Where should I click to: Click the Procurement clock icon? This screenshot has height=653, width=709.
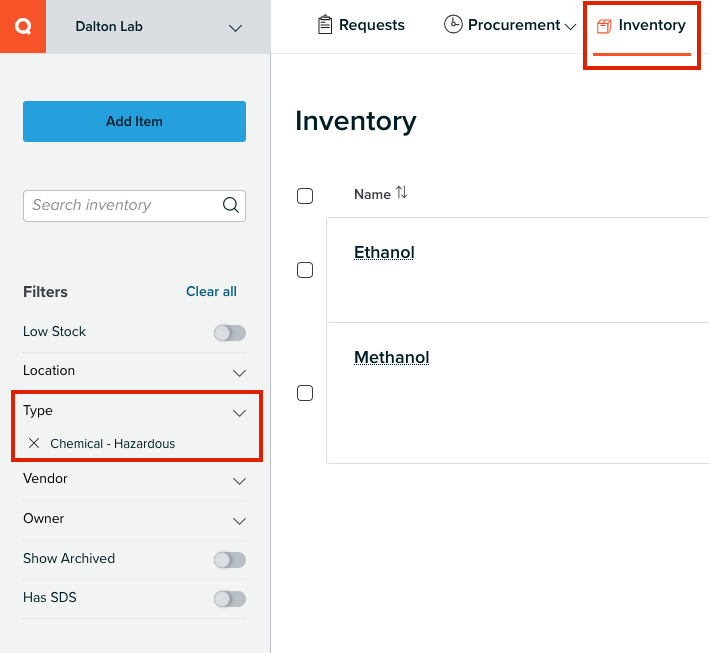point(453,24)
